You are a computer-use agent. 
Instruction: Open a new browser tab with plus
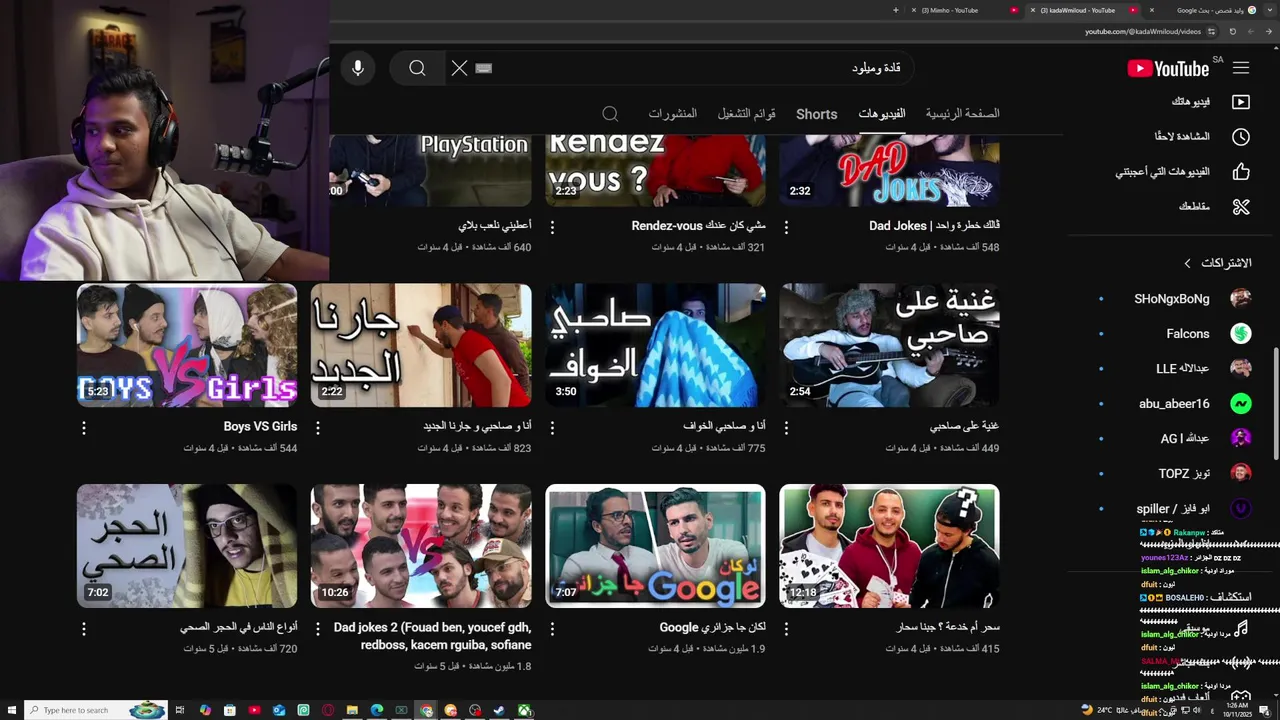[x=896, y=10]
